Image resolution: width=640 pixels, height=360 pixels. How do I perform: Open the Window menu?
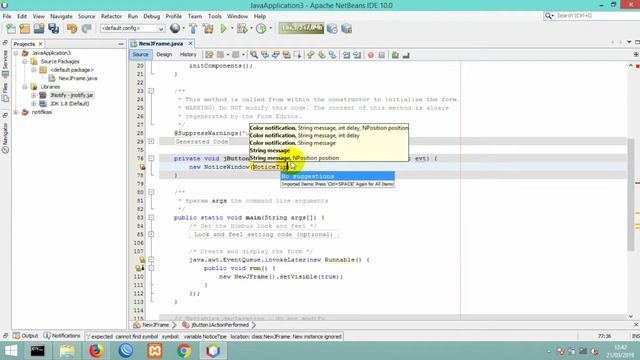237,16
